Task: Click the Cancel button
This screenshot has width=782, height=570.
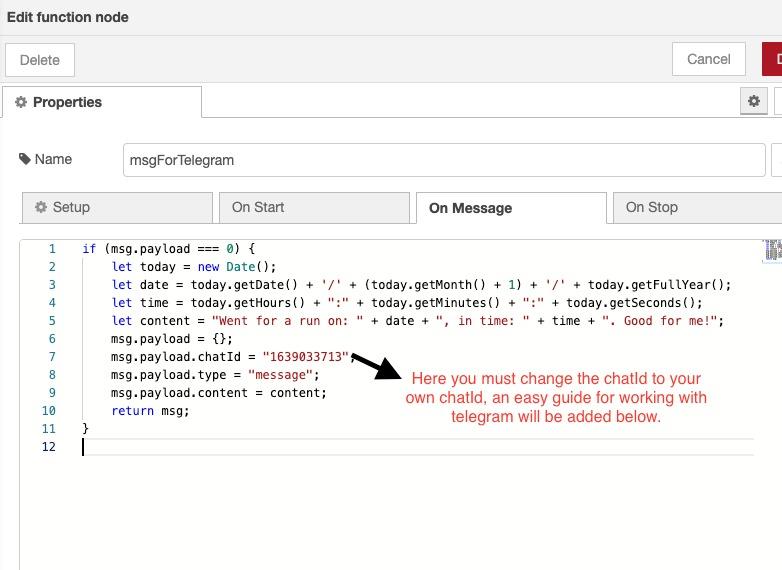Action: [708, 59]
